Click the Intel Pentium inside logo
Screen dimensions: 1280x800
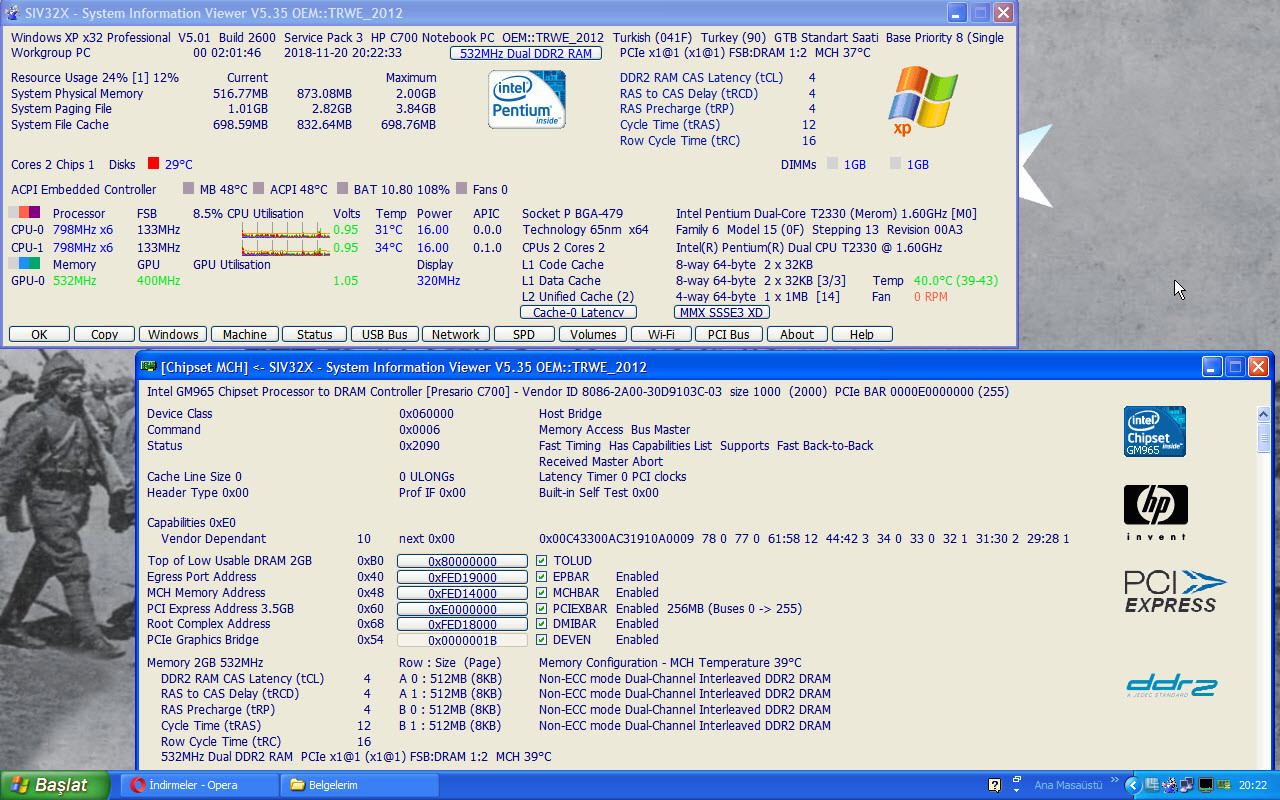[526, 99]
